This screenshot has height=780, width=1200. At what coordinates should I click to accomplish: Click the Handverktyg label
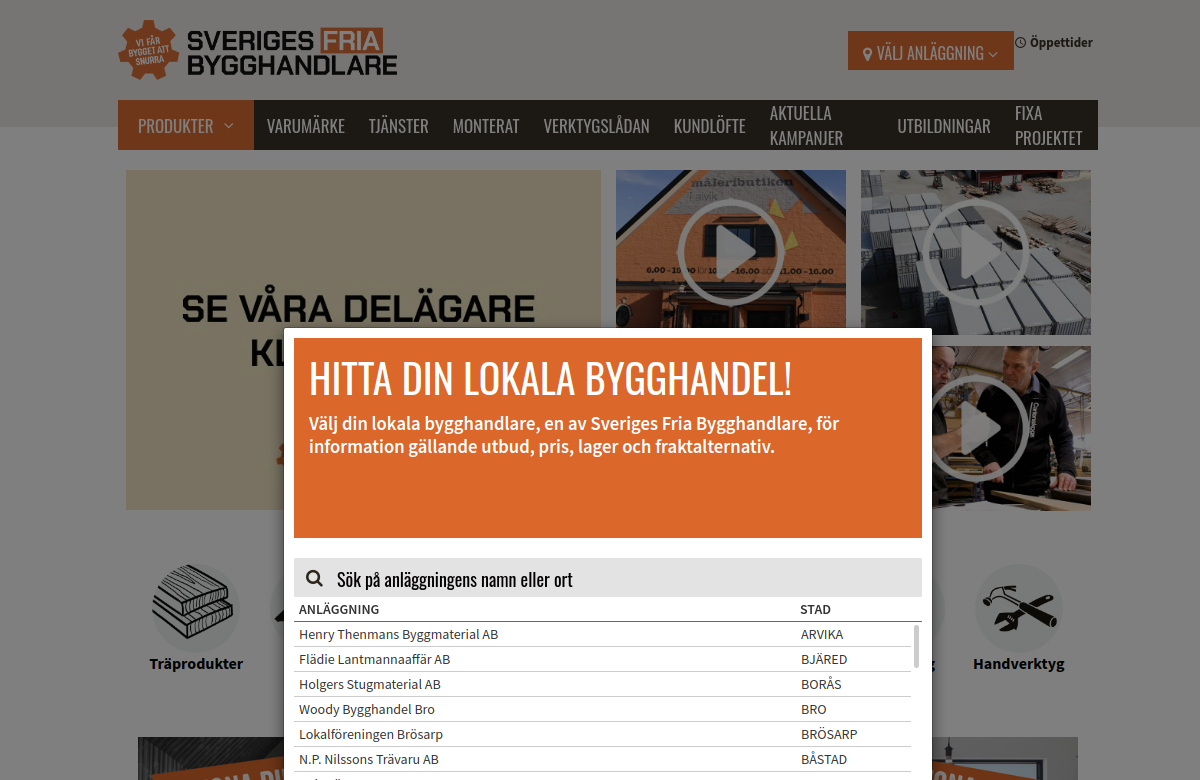click(x=1019, y=664)
